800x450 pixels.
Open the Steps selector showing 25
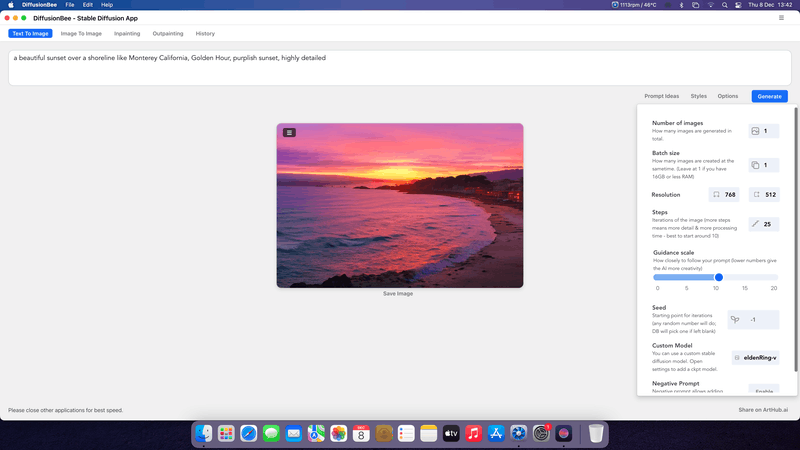tap(764, 224)
